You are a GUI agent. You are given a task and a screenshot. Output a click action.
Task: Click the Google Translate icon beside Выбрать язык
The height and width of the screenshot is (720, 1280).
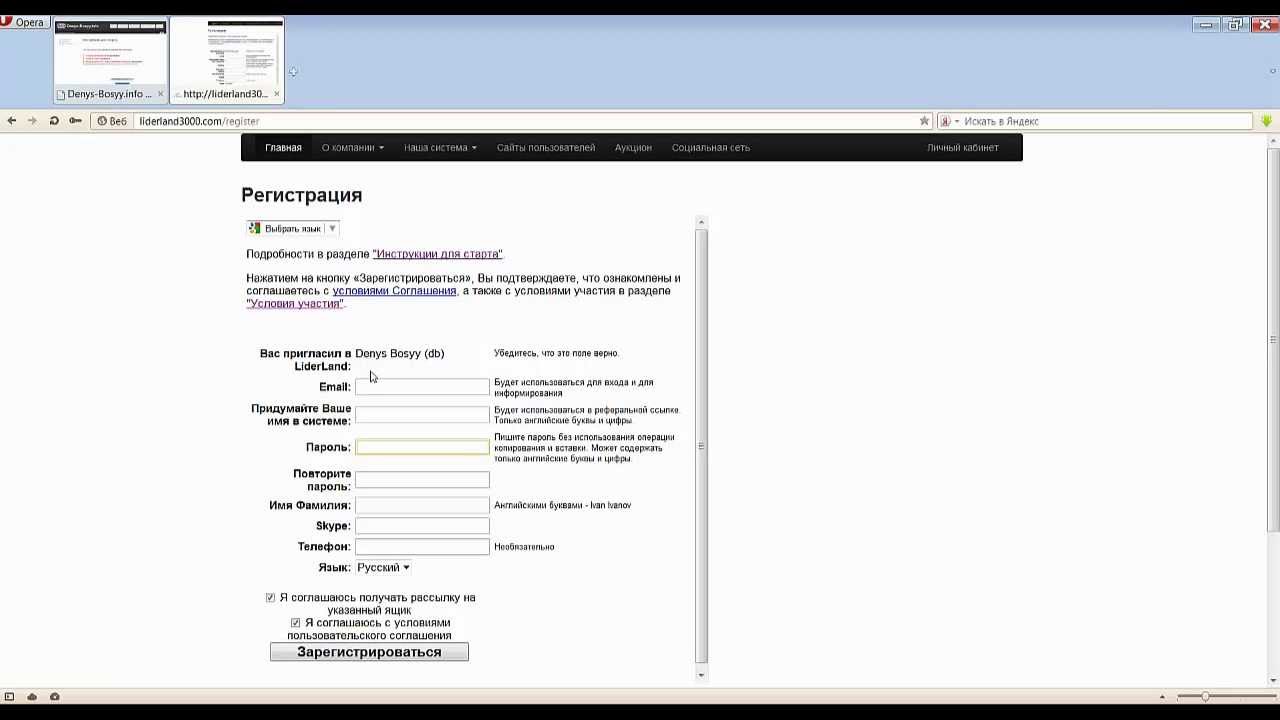pos(255,228)
